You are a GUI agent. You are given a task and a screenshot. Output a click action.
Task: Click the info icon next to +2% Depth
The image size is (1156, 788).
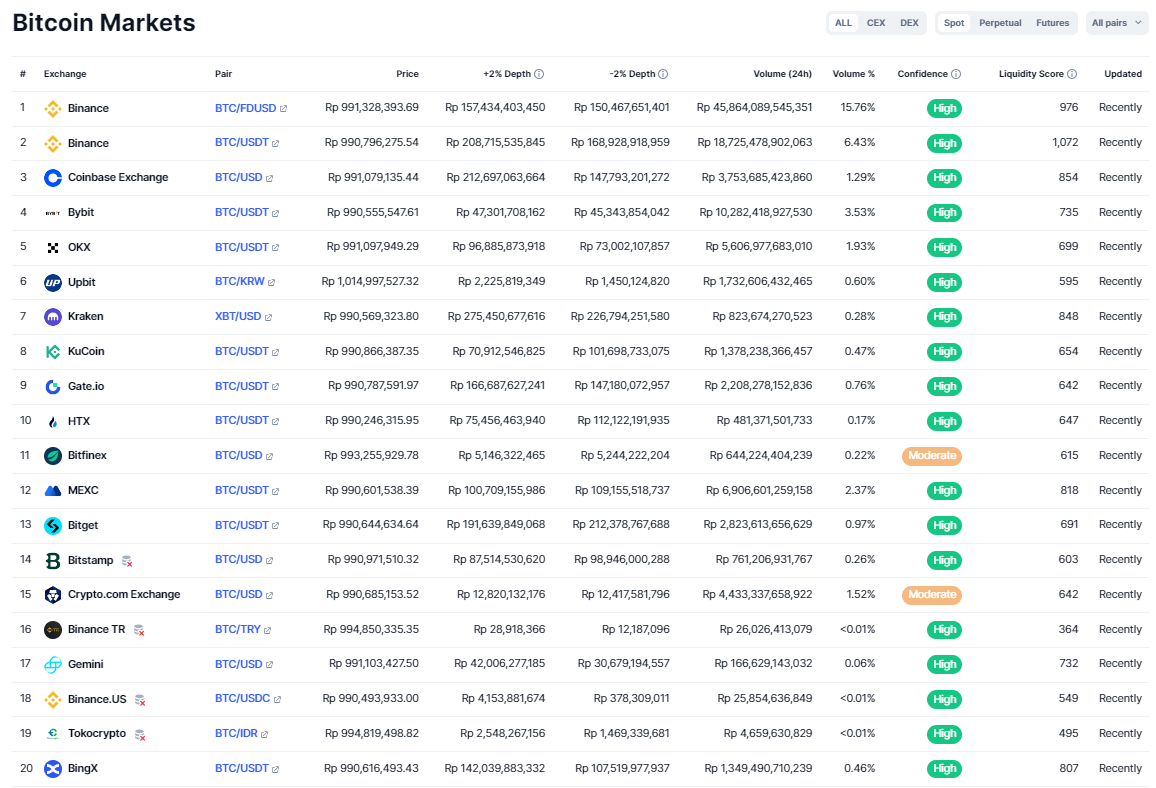coord(539,74)
